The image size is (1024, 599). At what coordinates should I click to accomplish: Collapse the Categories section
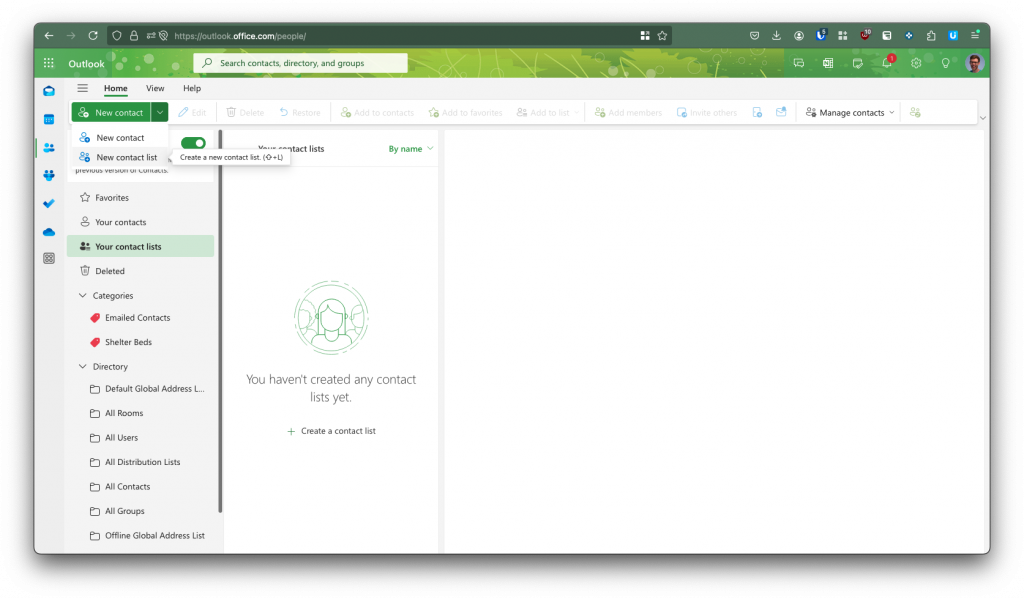83,296
